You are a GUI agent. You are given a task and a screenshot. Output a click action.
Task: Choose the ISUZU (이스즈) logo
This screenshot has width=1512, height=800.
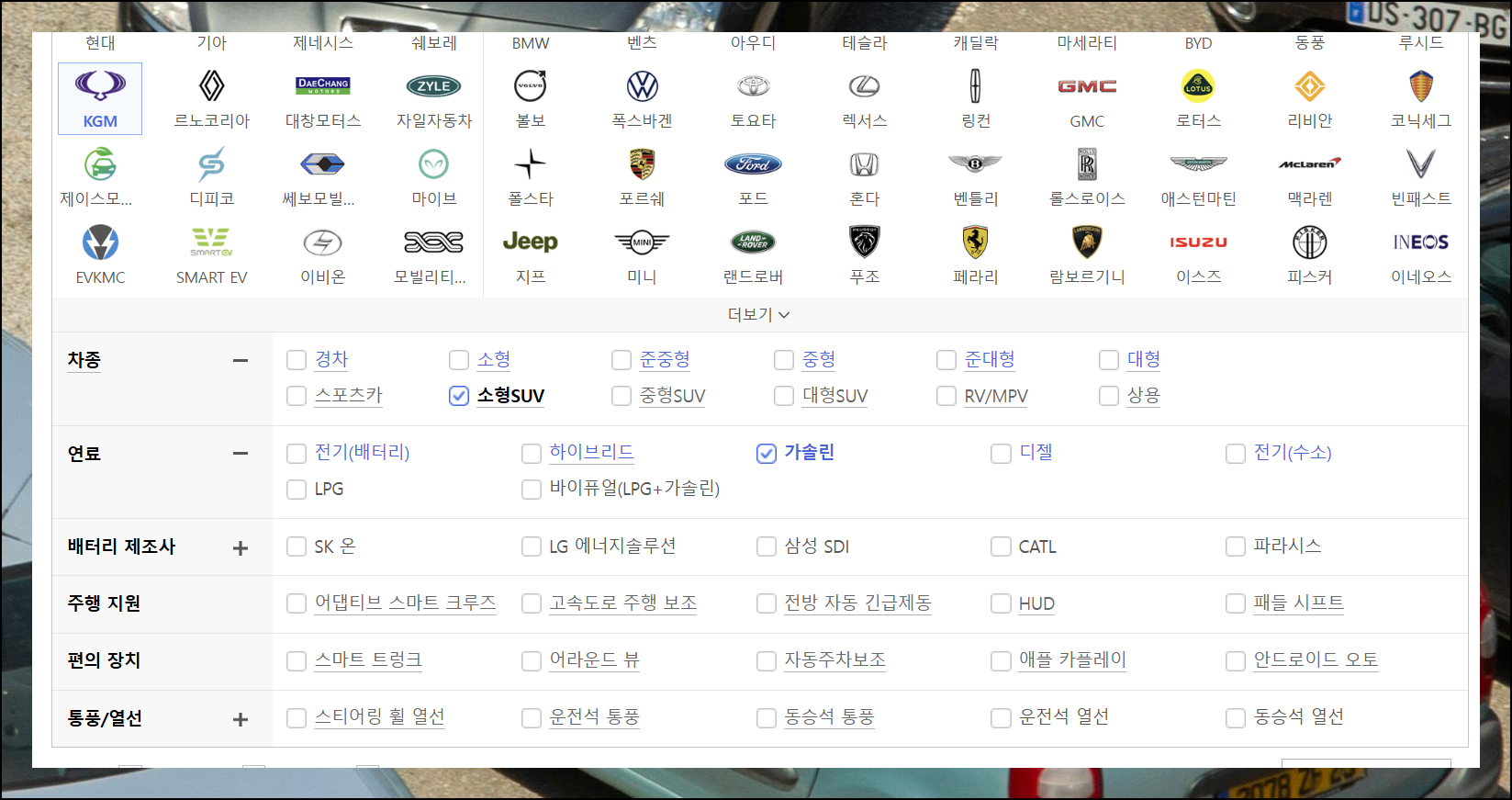point(1198,242)
